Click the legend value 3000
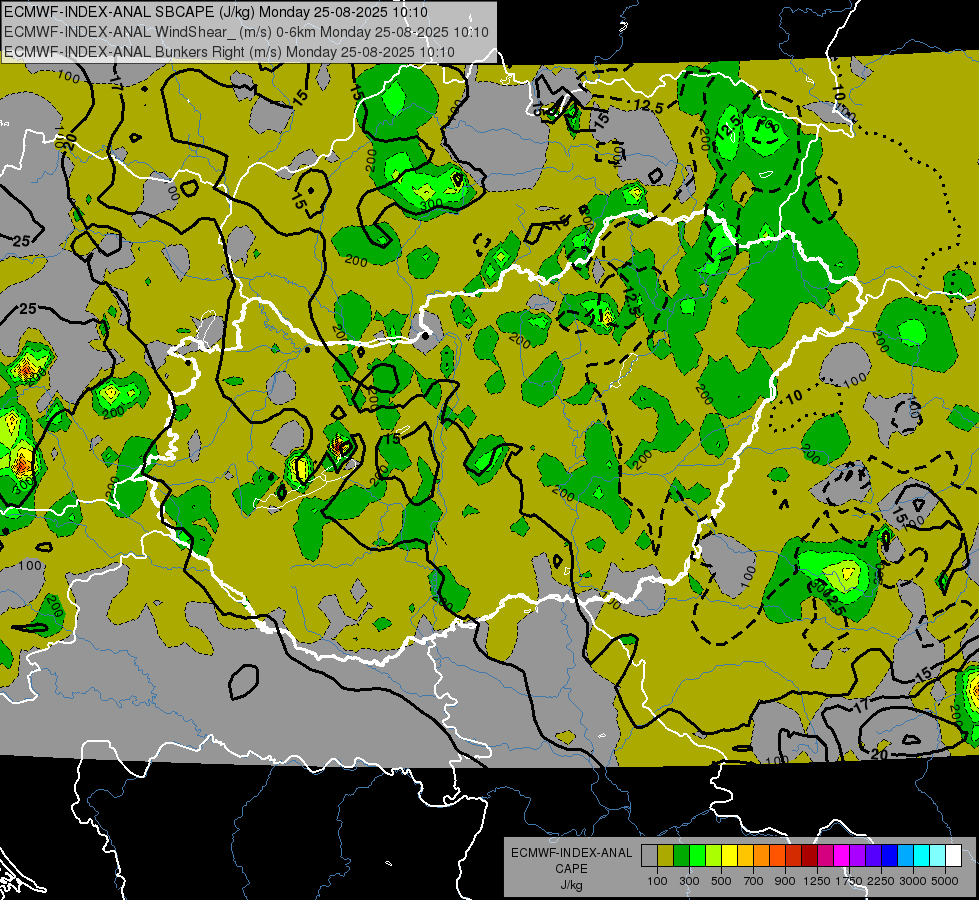Viewport: 979px width, 900px height. tap(913, 881)
